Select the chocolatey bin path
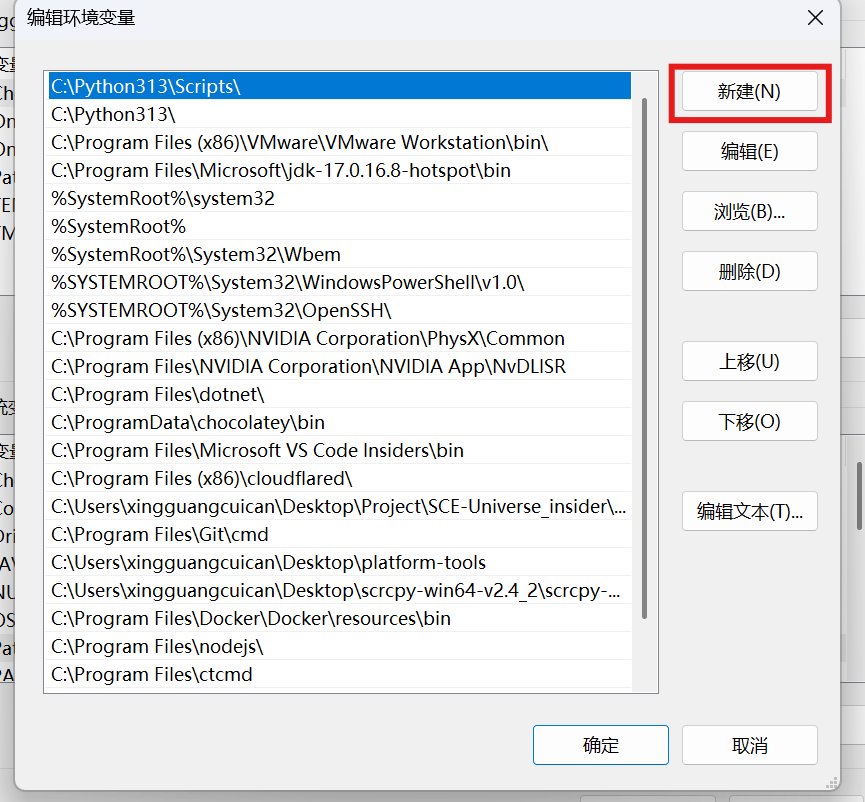865x802 pixels. [188, 423]
